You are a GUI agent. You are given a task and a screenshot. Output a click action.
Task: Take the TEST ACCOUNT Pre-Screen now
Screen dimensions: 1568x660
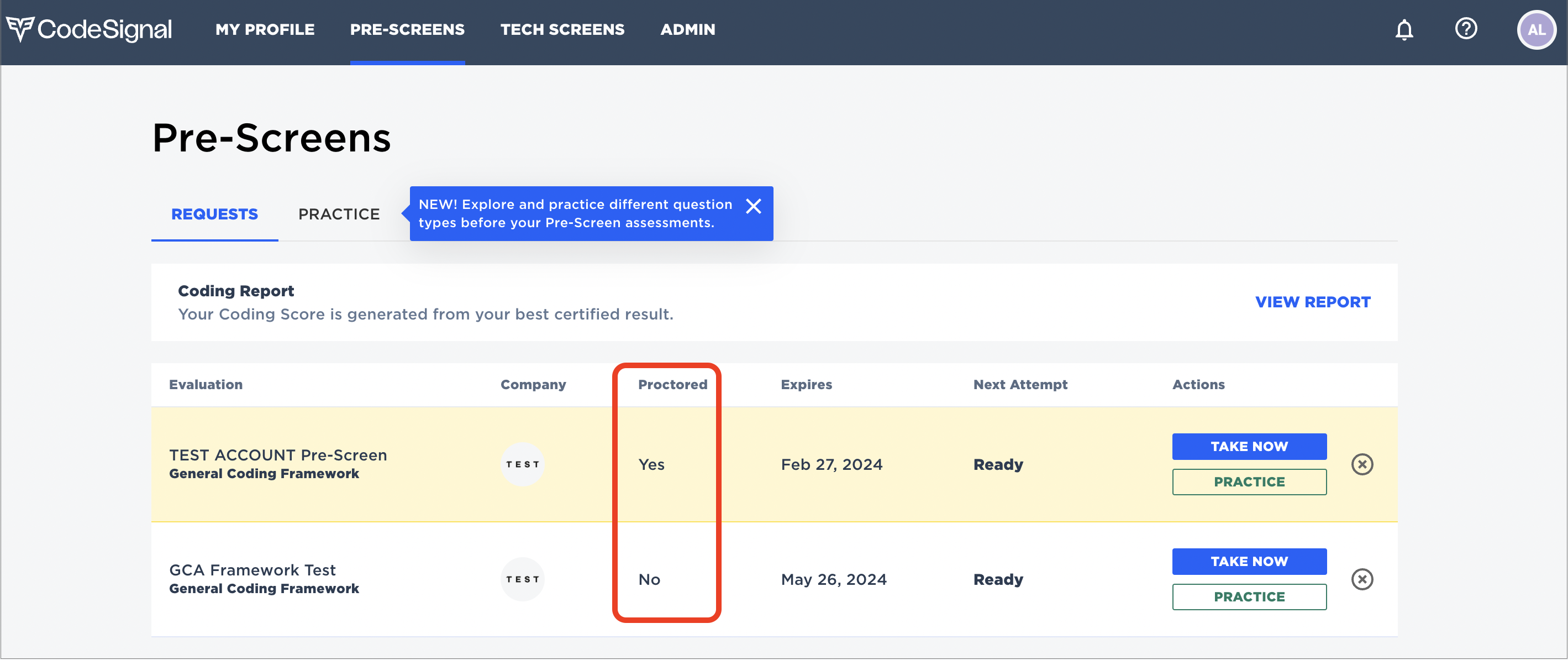[1249, 446]
